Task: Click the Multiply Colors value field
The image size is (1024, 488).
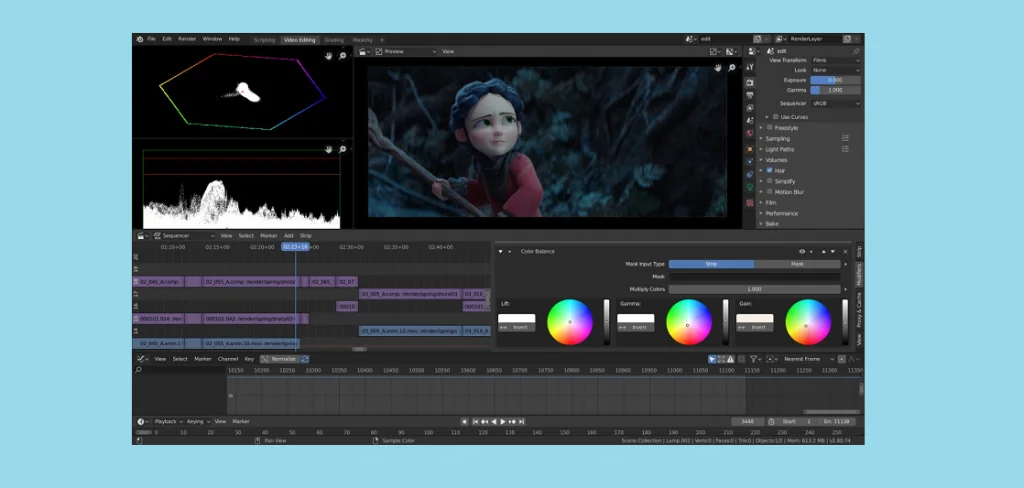Action: tap(754, 289)
